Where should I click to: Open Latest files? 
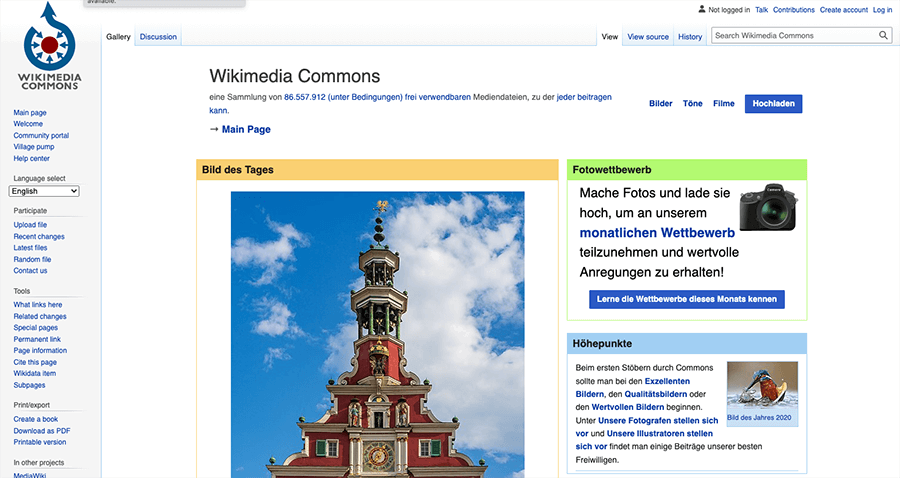(30, 248)
